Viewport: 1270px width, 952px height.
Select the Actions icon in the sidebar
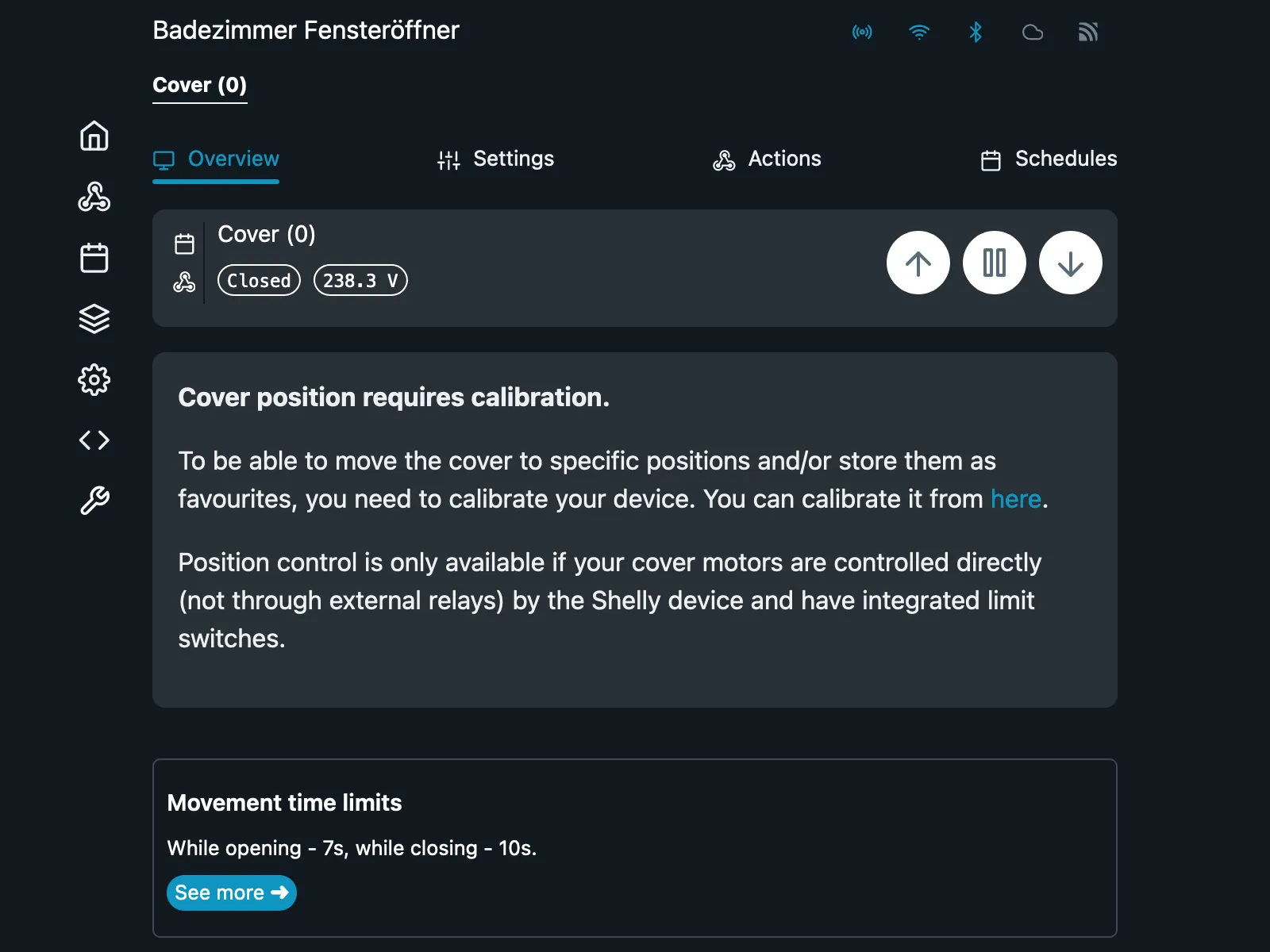coord(94,198)
